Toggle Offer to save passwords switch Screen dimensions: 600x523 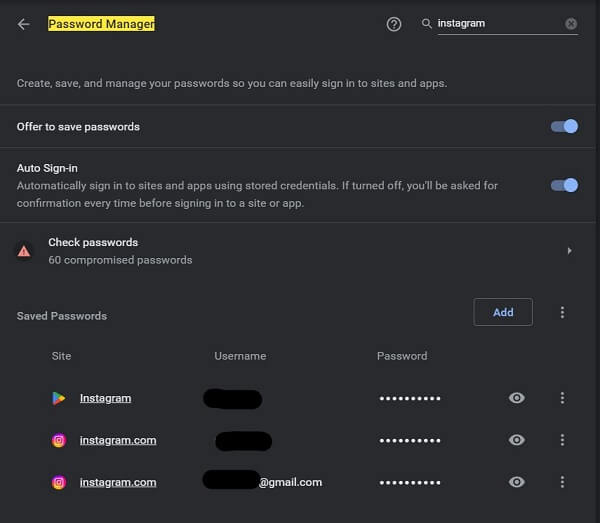(564, 126)
